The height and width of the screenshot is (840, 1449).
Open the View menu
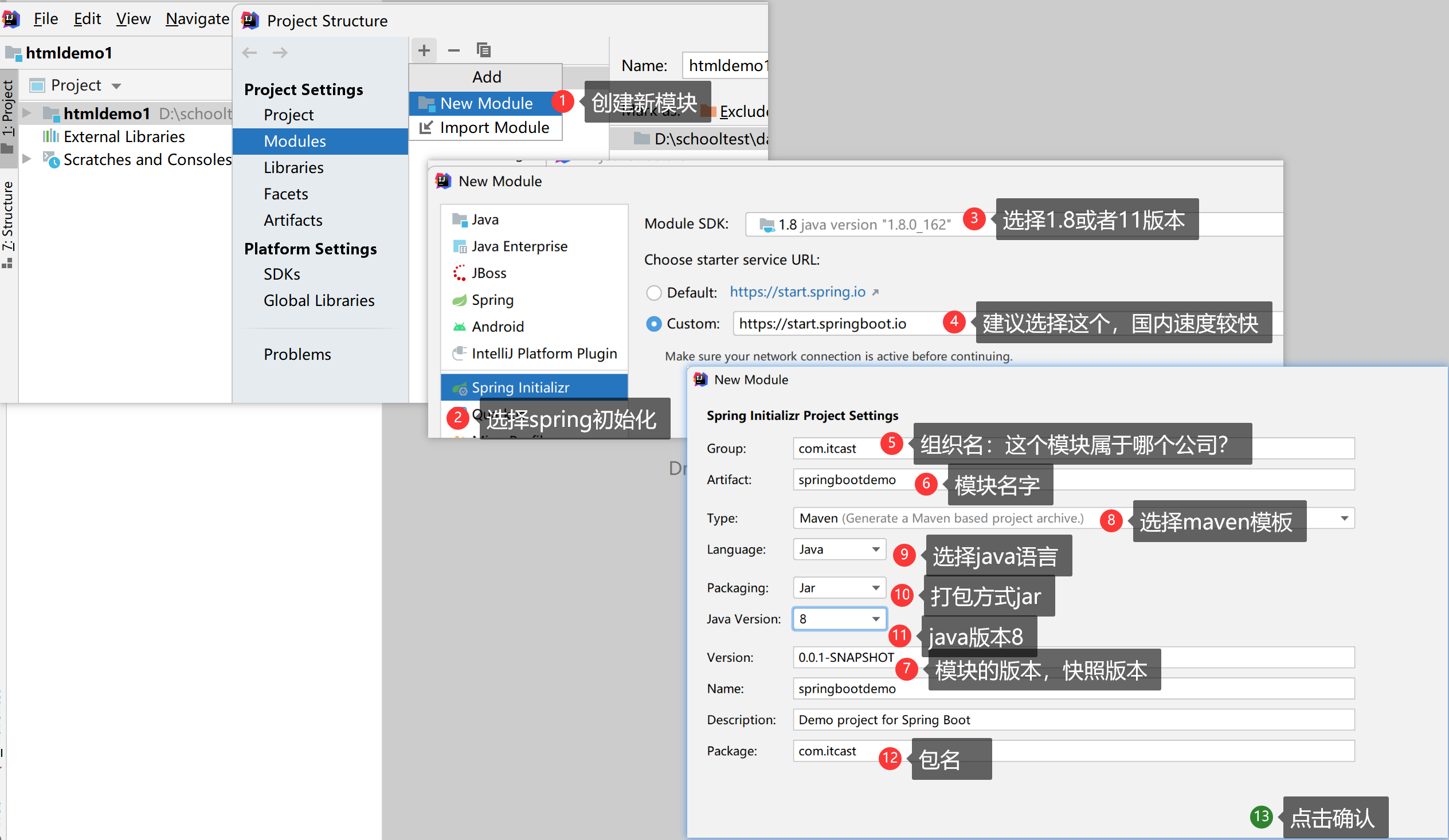tap(133, 19)
